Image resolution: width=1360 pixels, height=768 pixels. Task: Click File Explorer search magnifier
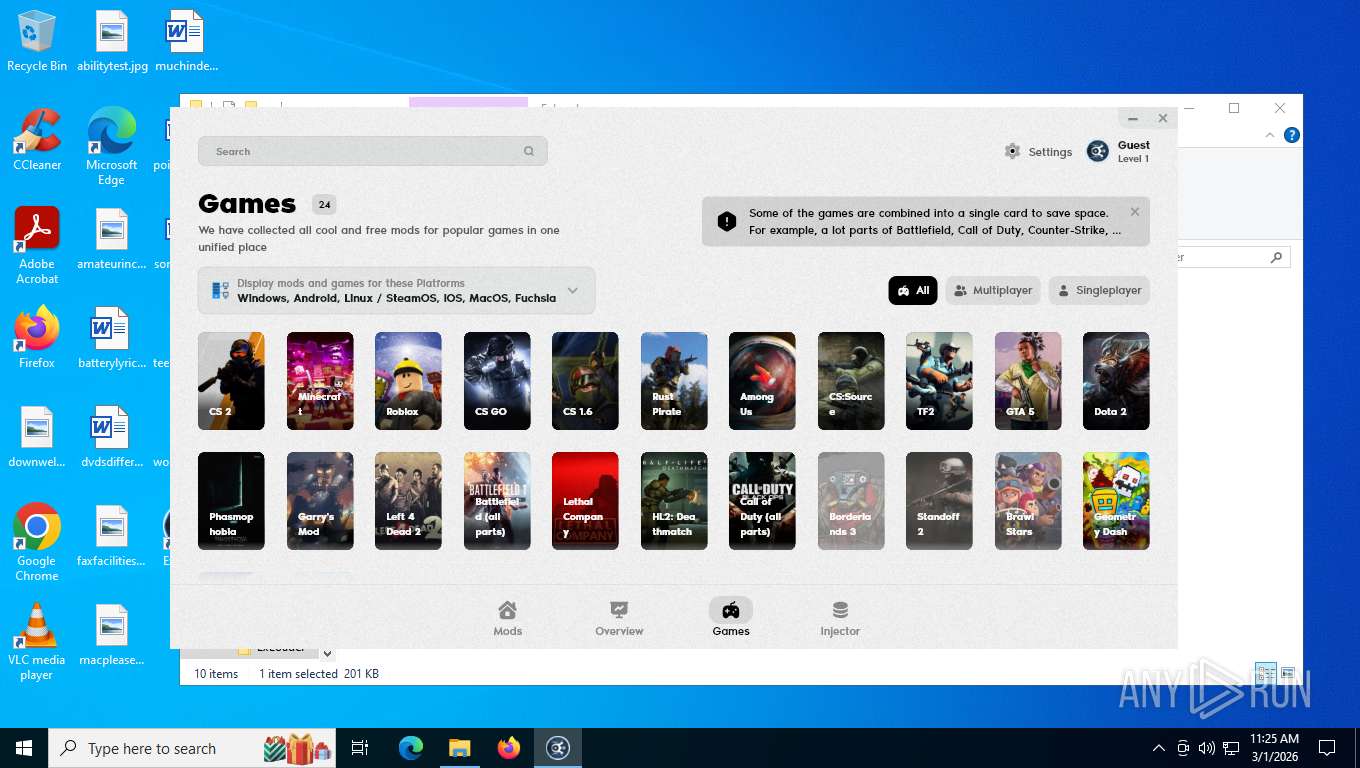(x=1276, y=257)
